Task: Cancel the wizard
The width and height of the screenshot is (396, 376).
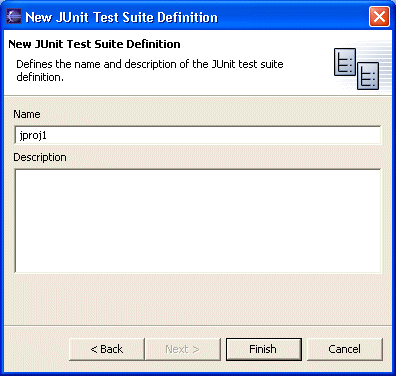Action: pos(345,349)
